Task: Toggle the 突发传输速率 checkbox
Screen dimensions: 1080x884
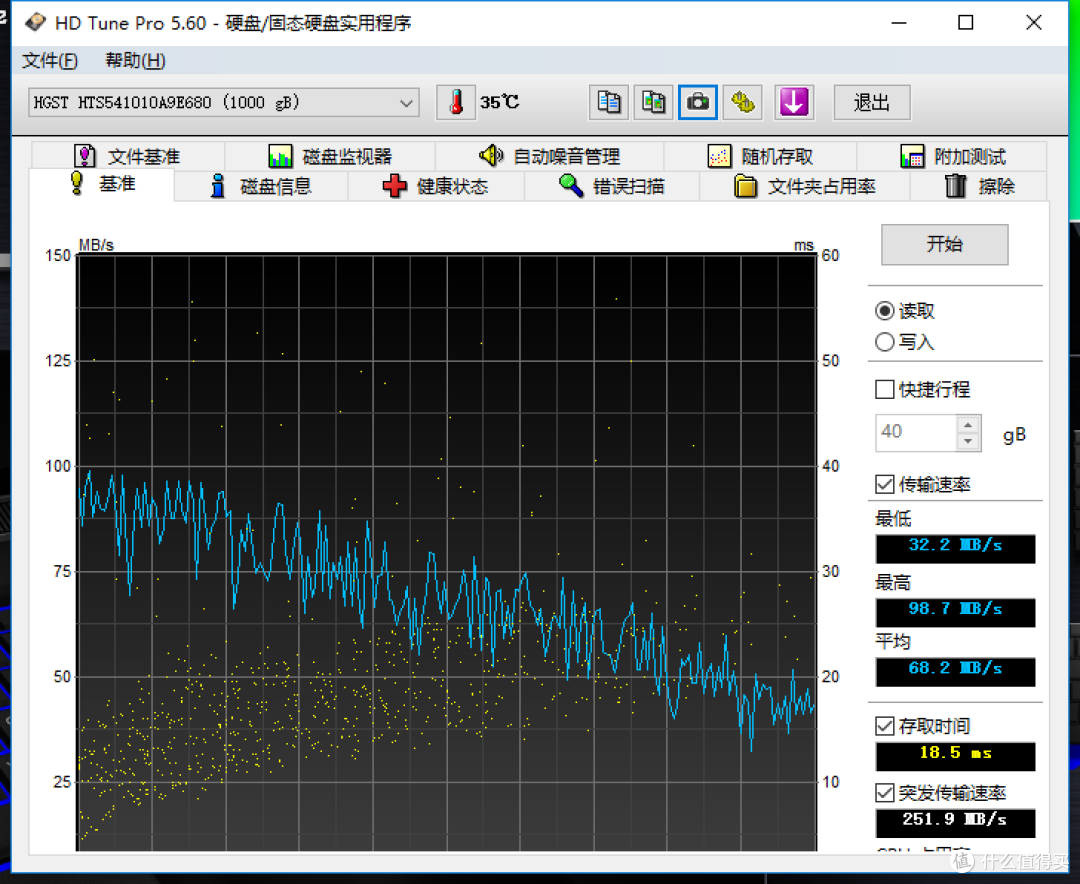Action: click(x=884, y=792)
